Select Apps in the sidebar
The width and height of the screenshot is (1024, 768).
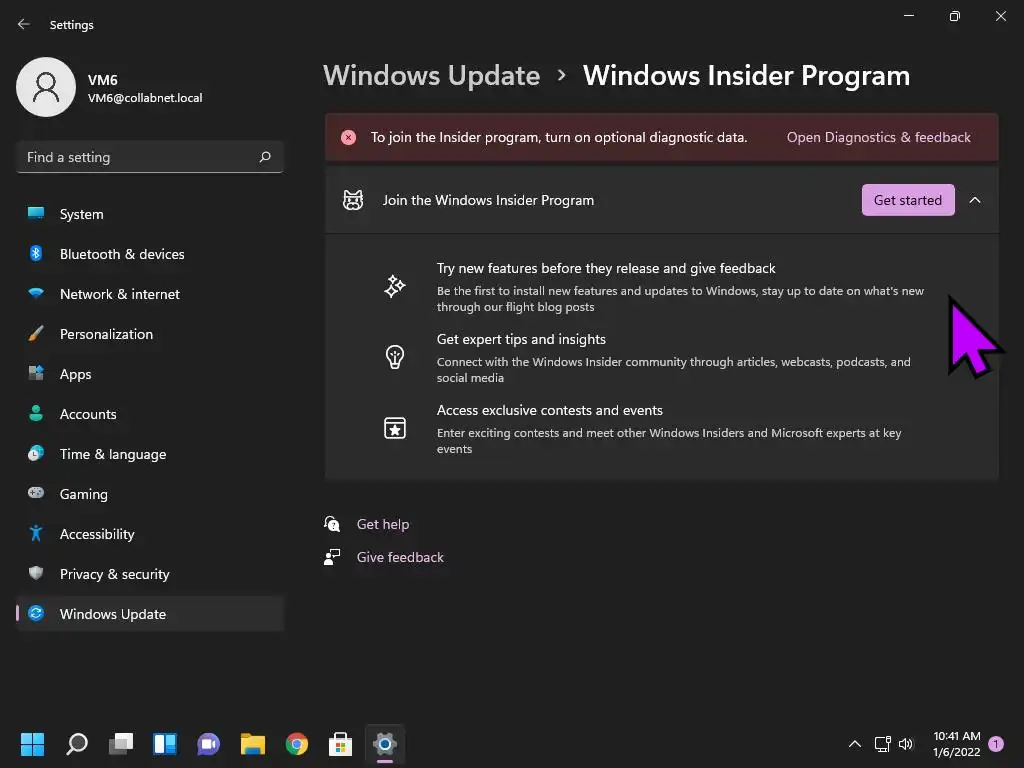(150, 374)
